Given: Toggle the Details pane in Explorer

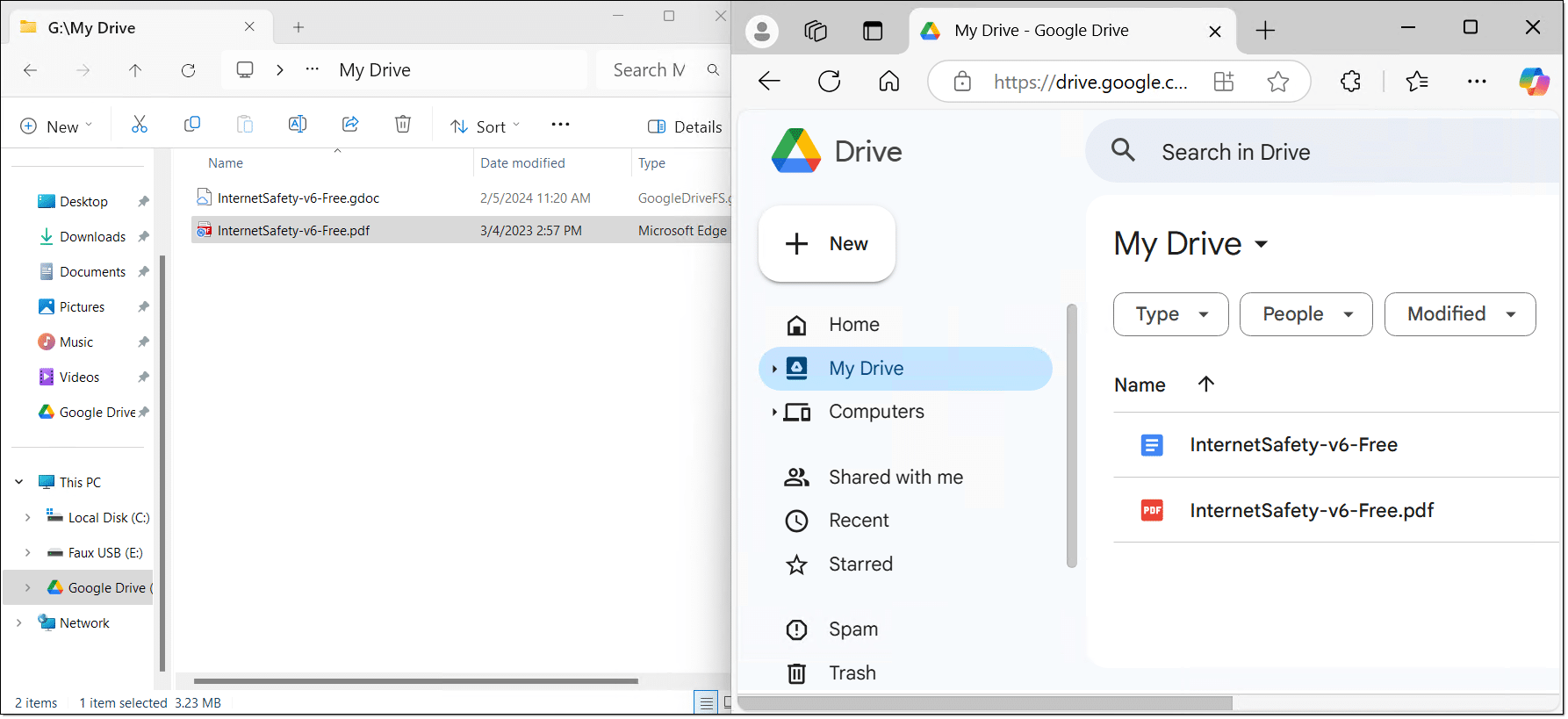Looking at the screenshot, I should (x=685, y=126).
